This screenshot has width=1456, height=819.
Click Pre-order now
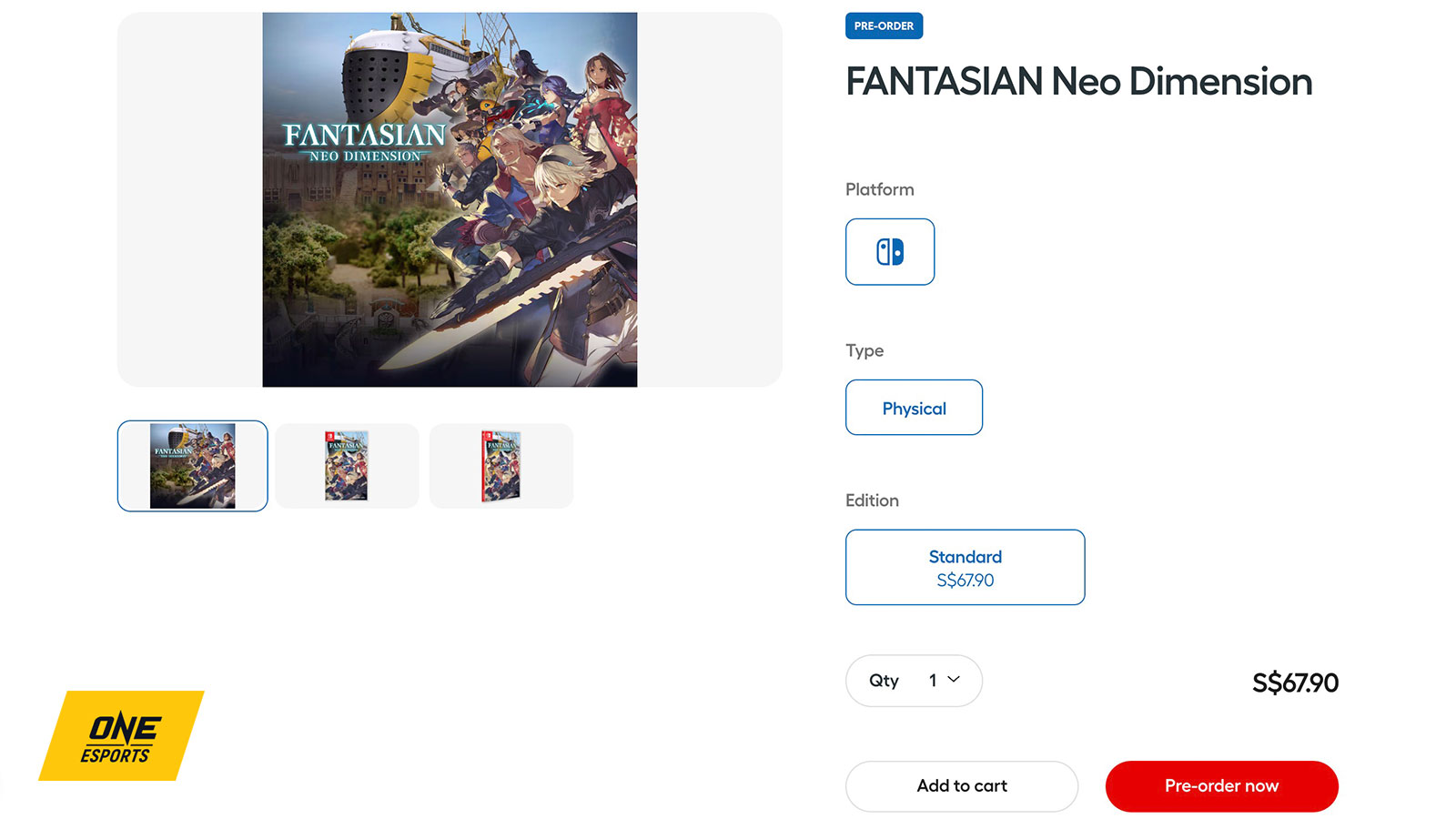[1221, 786]
